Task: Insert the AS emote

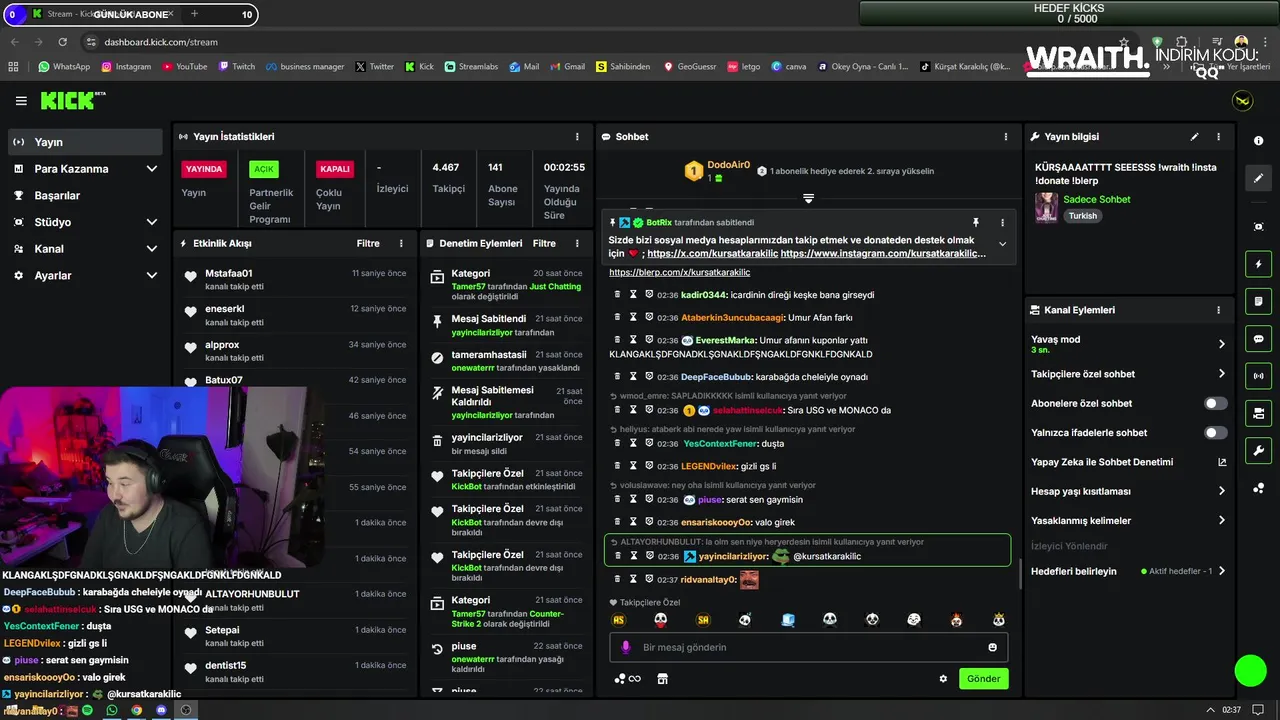Action: [618, 620]
